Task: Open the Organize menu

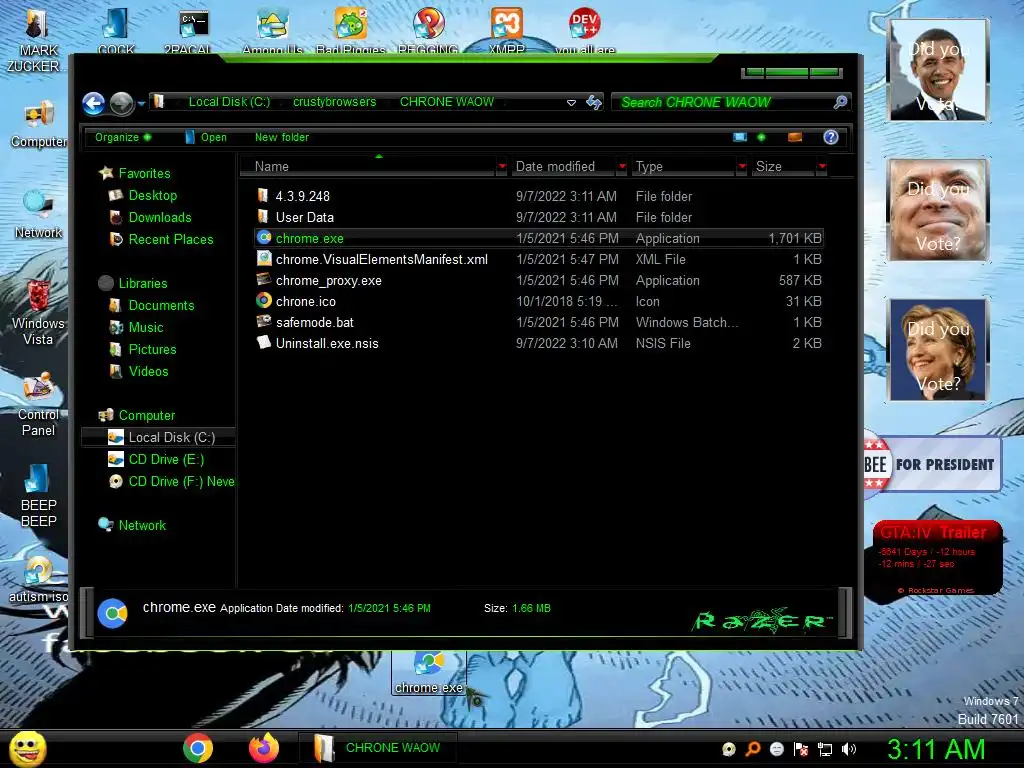Action: tap(123, 137)
